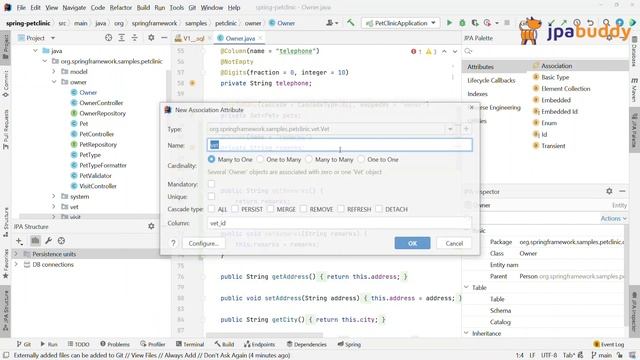
Task: Click the wrench icon in JPA Structure
Action: pyautogui.click(x=48, y=241)
